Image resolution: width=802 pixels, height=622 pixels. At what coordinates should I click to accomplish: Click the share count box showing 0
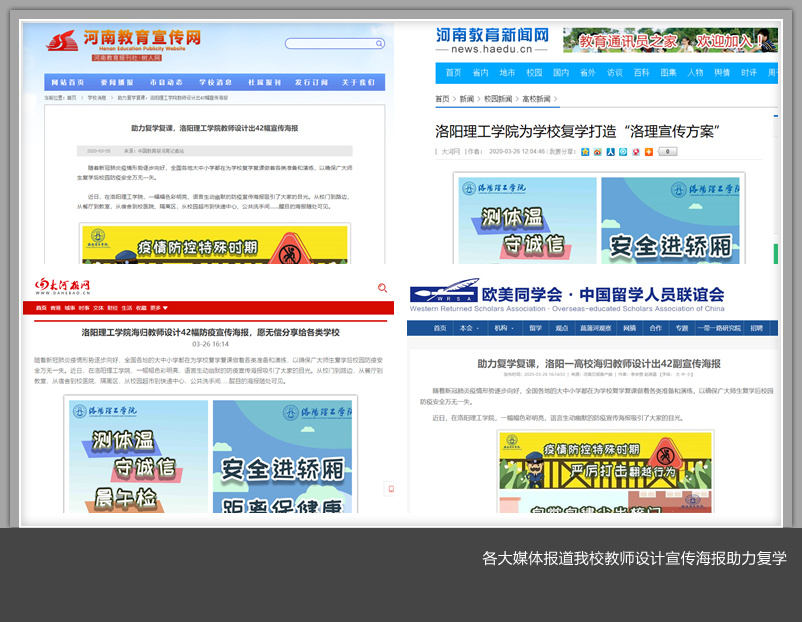(667, 151)
